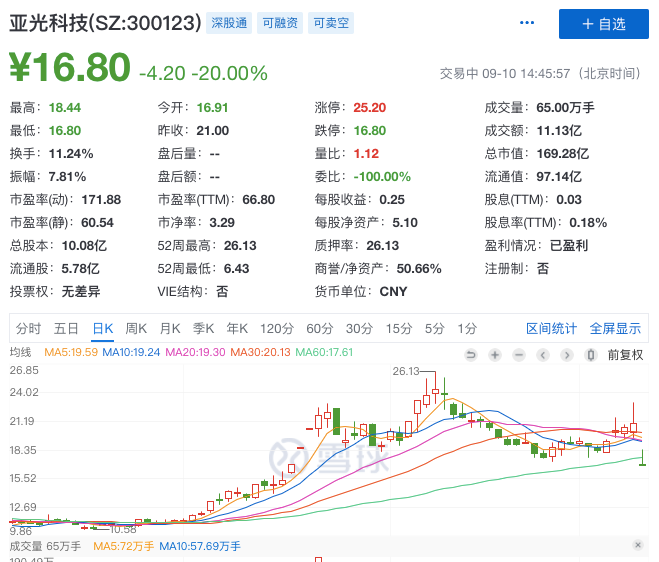Click the 52周最高 value 26.13
This screenshot has width=659, height=562.
[x=240, y=245]
